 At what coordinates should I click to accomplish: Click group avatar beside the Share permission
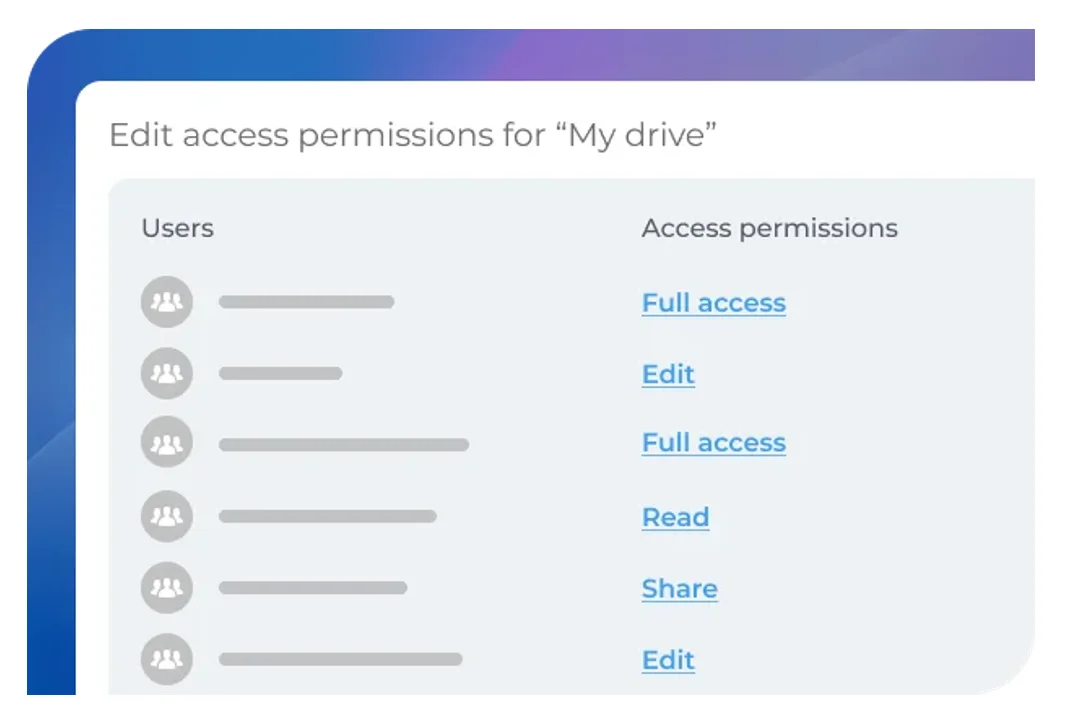167,587
